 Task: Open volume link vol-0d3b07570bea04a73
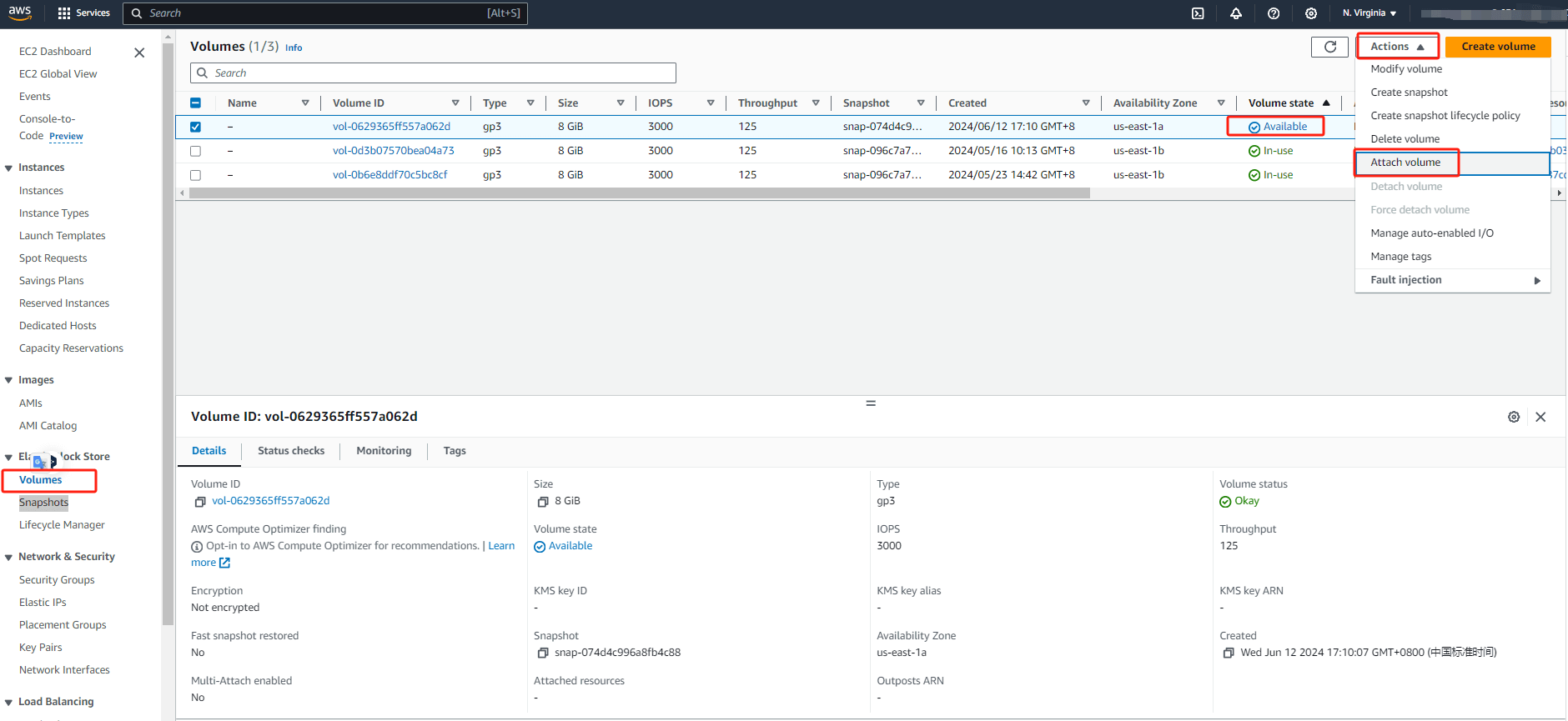click(394, 151)
